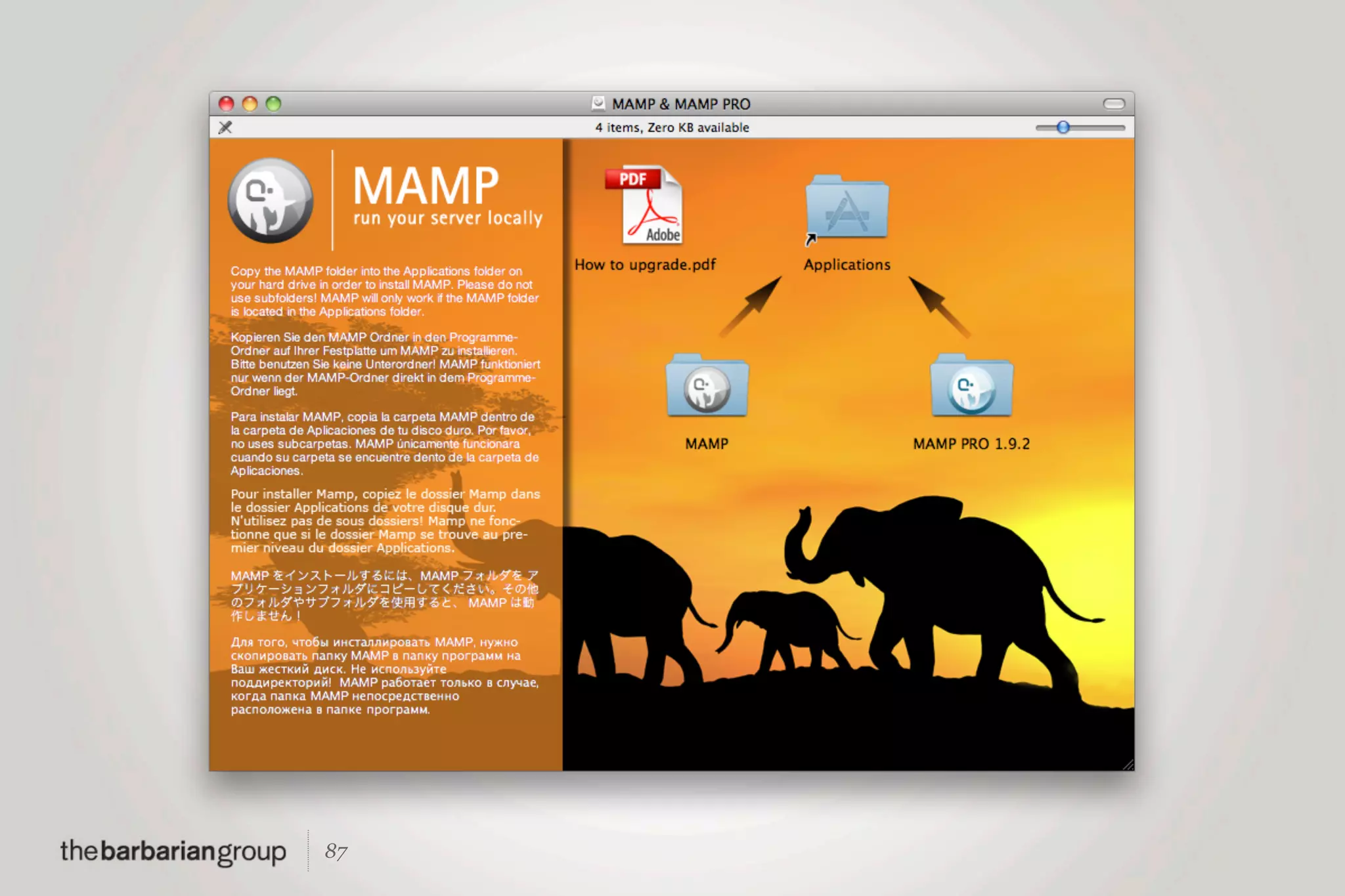The width and height of the screenshot is (1345, 896).
Task: Click thebarbariangroup logo text
Action: 173,851
